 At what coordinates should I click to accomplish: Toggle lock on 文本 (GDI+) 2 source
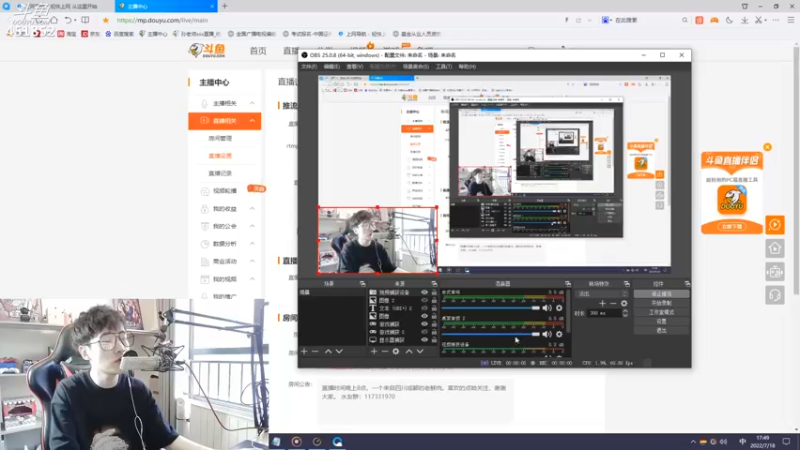pos(434,308)
